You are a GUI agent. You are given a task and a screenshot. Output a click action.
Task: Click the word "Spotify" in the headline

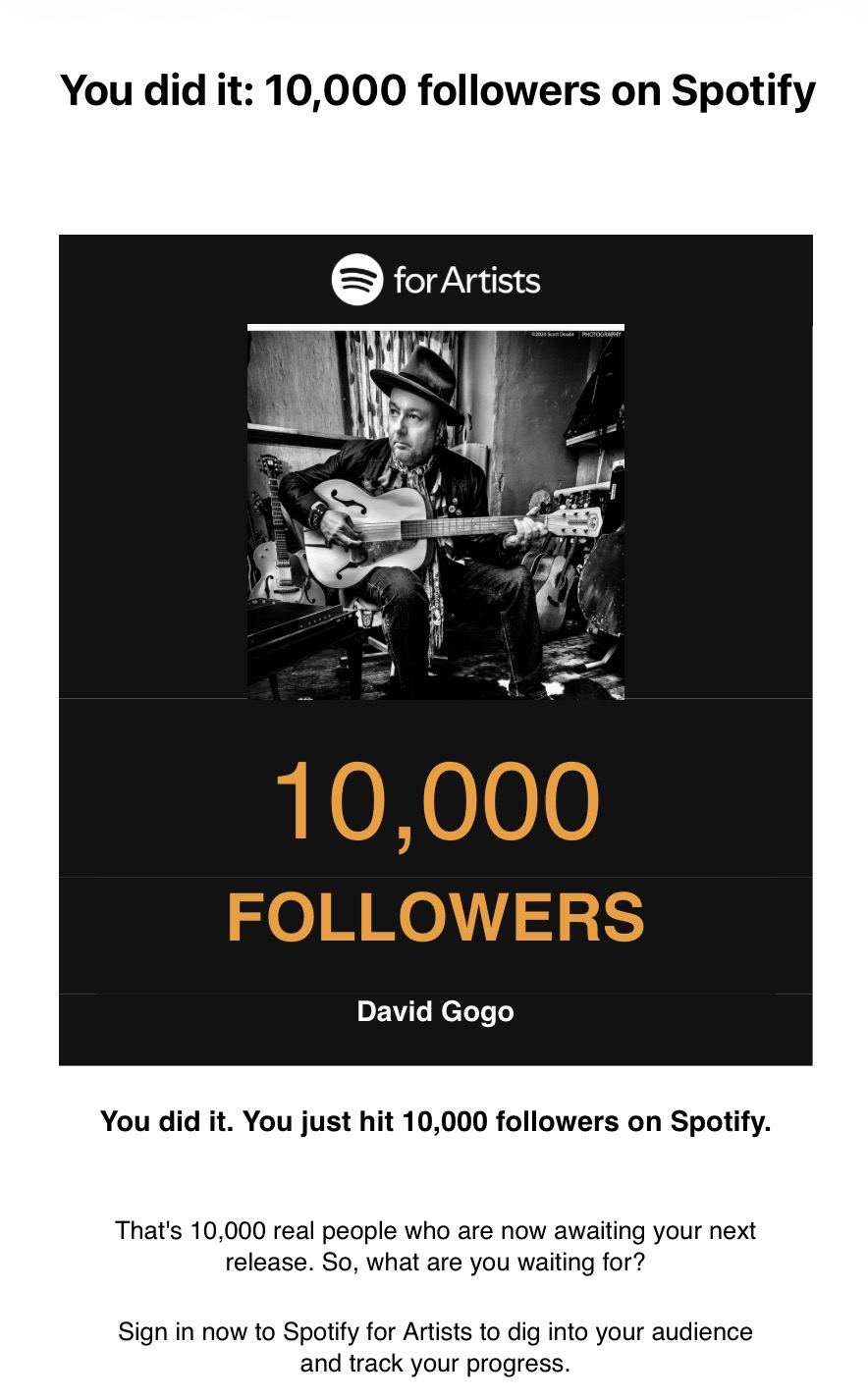tap(742, 90)
